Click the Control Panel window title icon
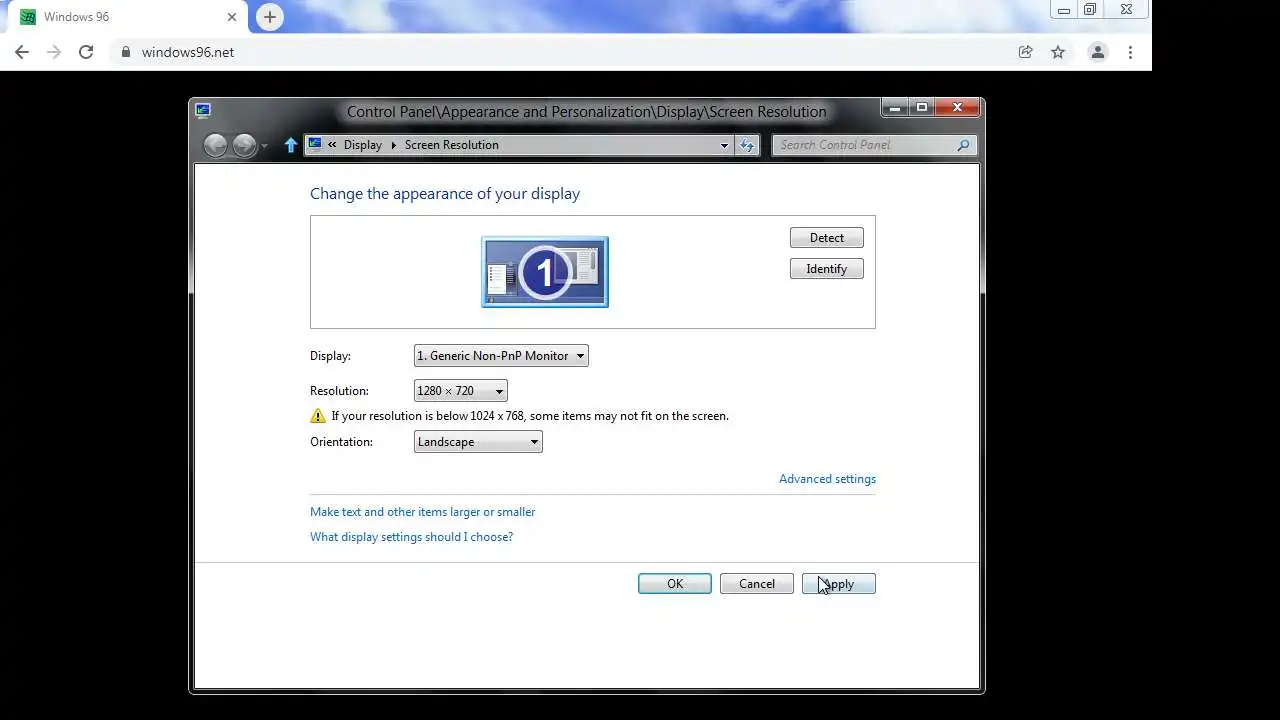This screenshot has width=1280, height=720. click(x=203, y=111)
